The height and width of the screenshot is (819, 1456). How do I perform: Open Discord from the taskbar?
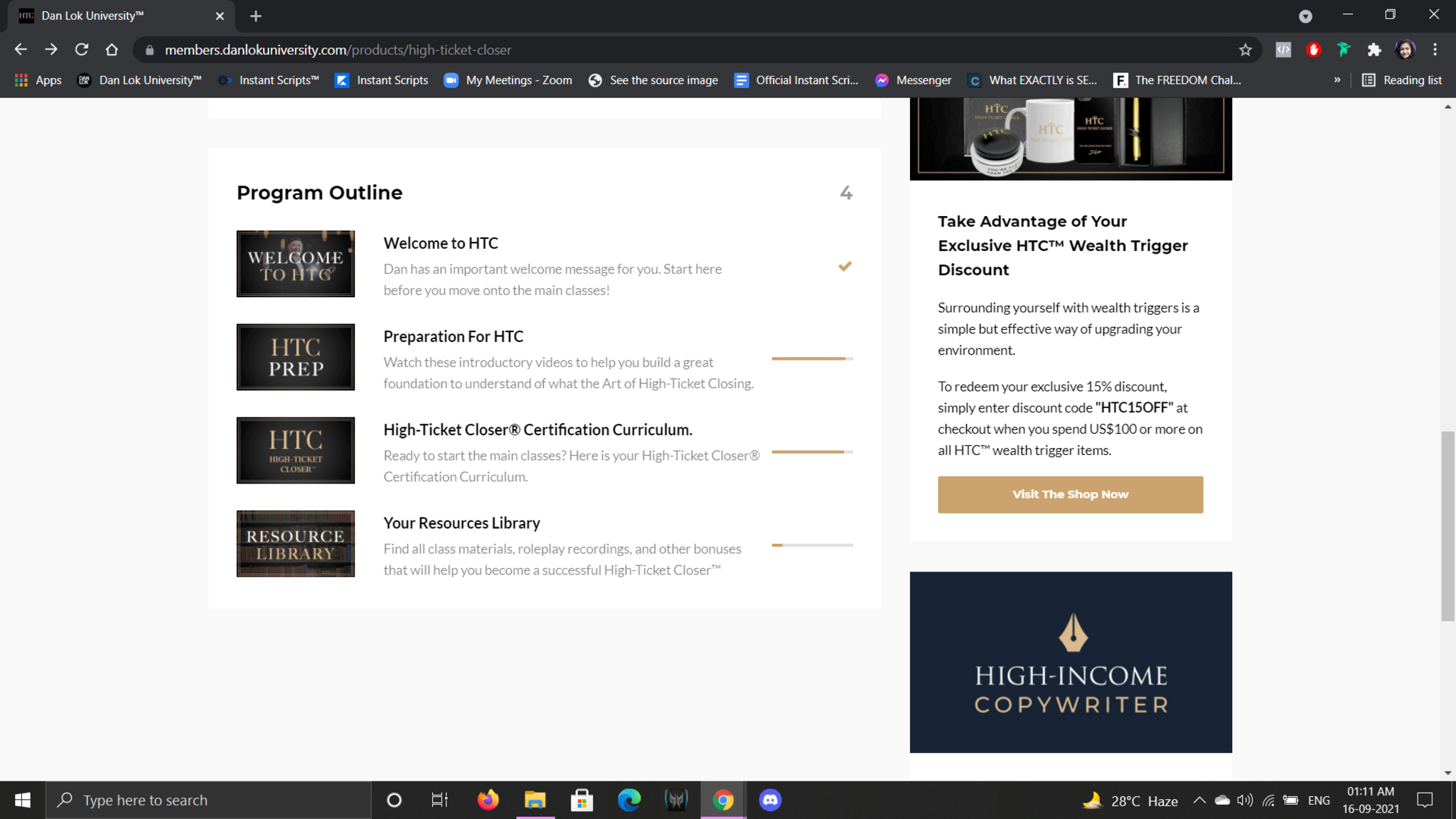pyautogui.click(x=770, y=800)
